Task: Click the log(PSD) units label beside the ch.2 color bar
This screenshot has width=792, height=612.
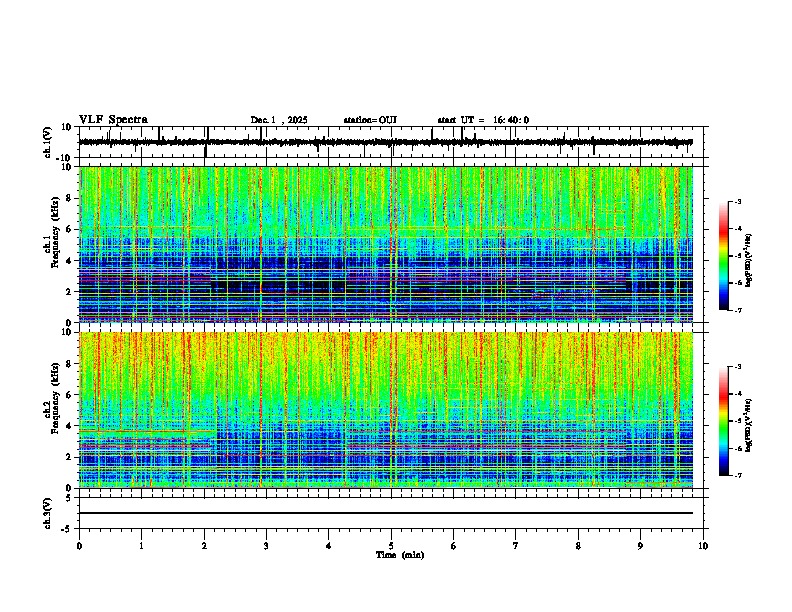Action: tap(749, 425)
